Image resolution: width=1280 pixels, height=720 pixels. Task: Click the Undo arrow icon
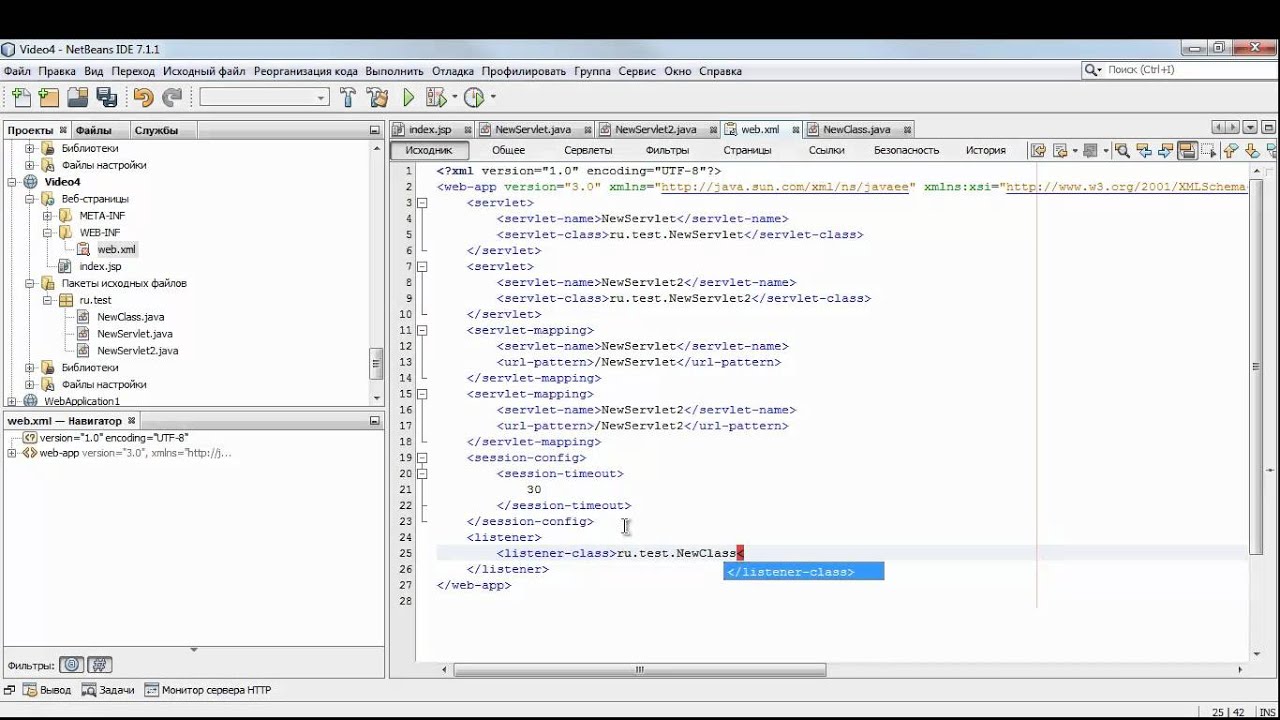click(144, 97)
